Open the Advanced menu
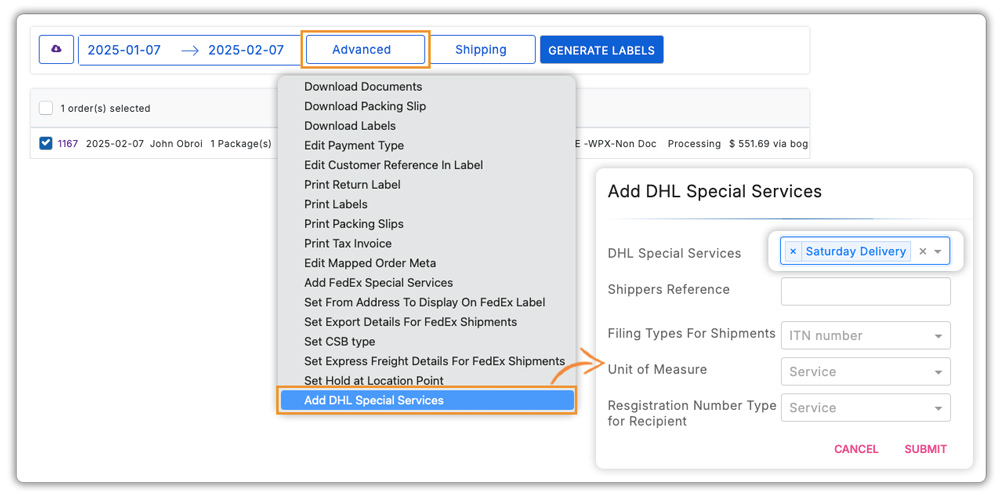The width and height of the screenshot is (1000, 495). pyautogui.click(x=365, y=49)
